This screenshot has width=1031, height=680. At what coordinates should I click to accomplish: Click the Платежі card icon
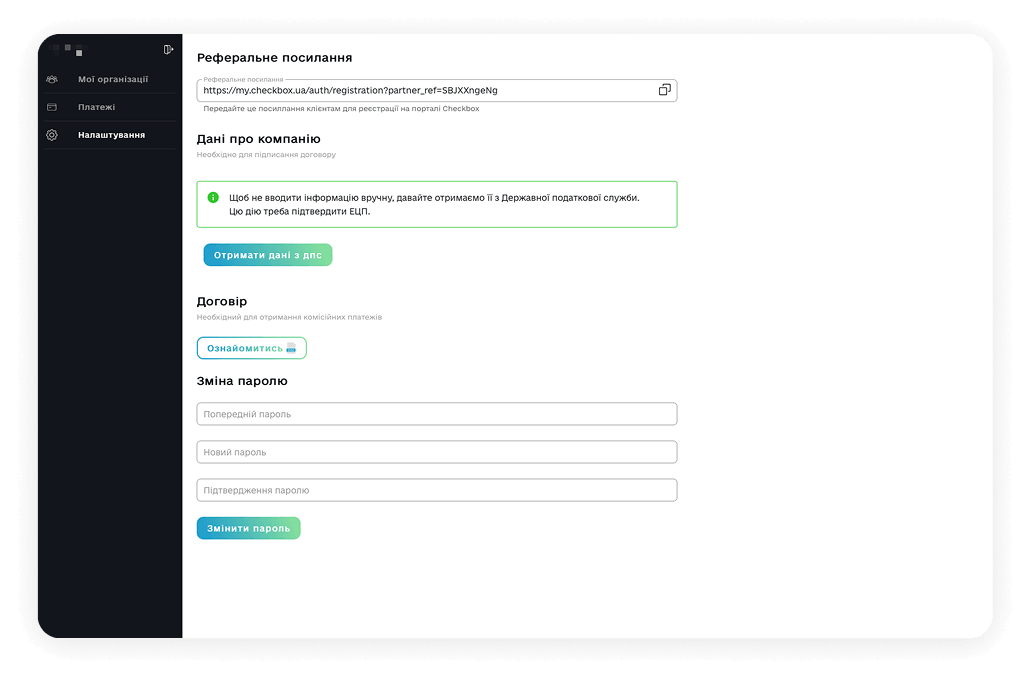tap(52, 107)
